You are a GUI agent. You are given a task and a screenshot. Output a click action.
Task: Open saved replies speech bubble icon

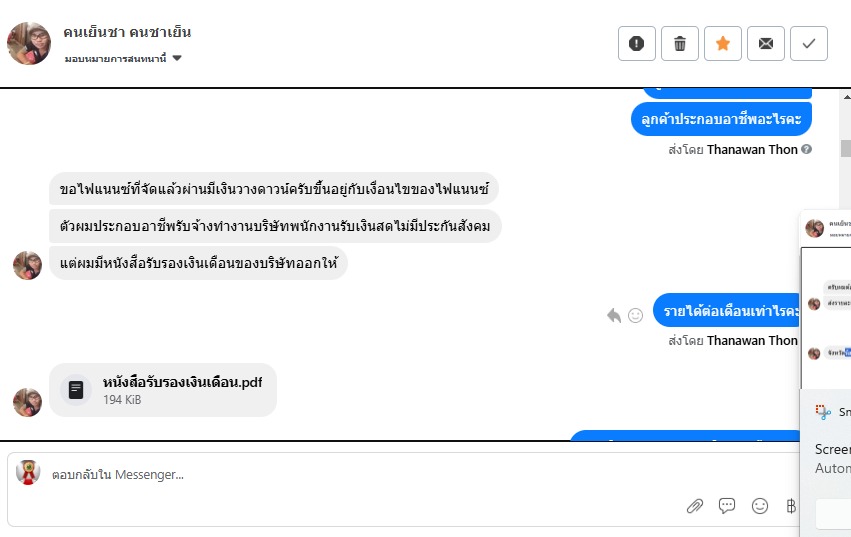pyautogui.click(x=727, y=506)
